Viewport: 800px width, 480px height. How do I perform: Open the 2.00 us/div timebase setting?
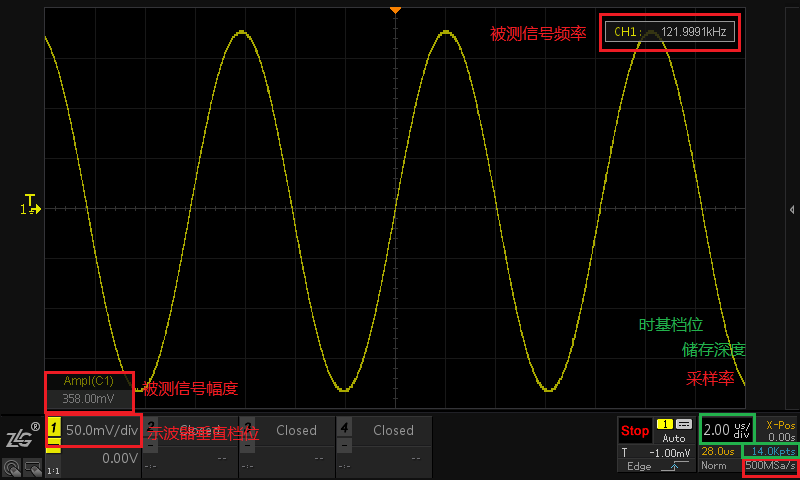[x=726, y=430]
